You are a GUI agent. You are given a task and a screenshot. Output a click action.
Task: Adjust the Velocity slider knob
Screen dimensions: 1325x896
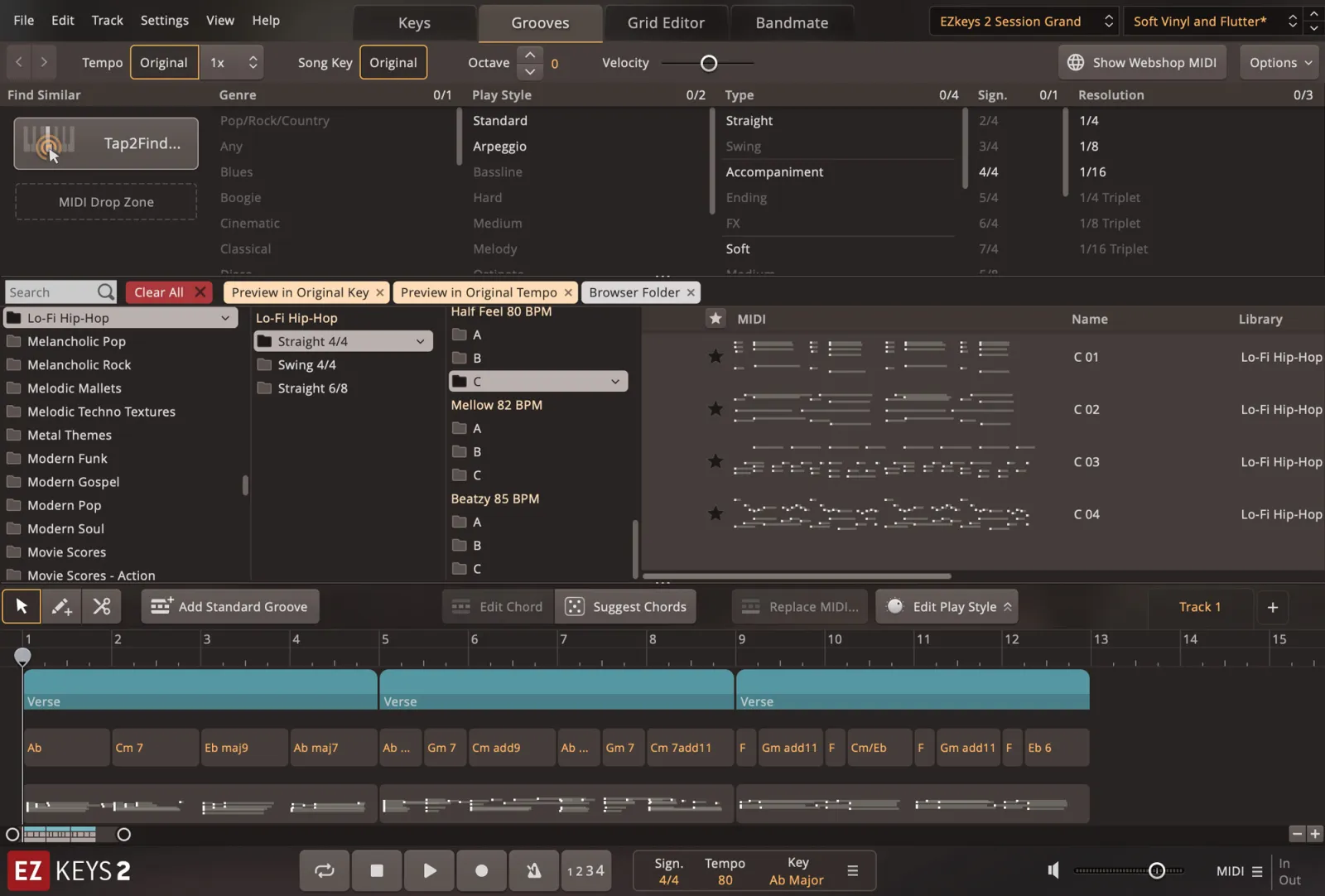(709, 63)
